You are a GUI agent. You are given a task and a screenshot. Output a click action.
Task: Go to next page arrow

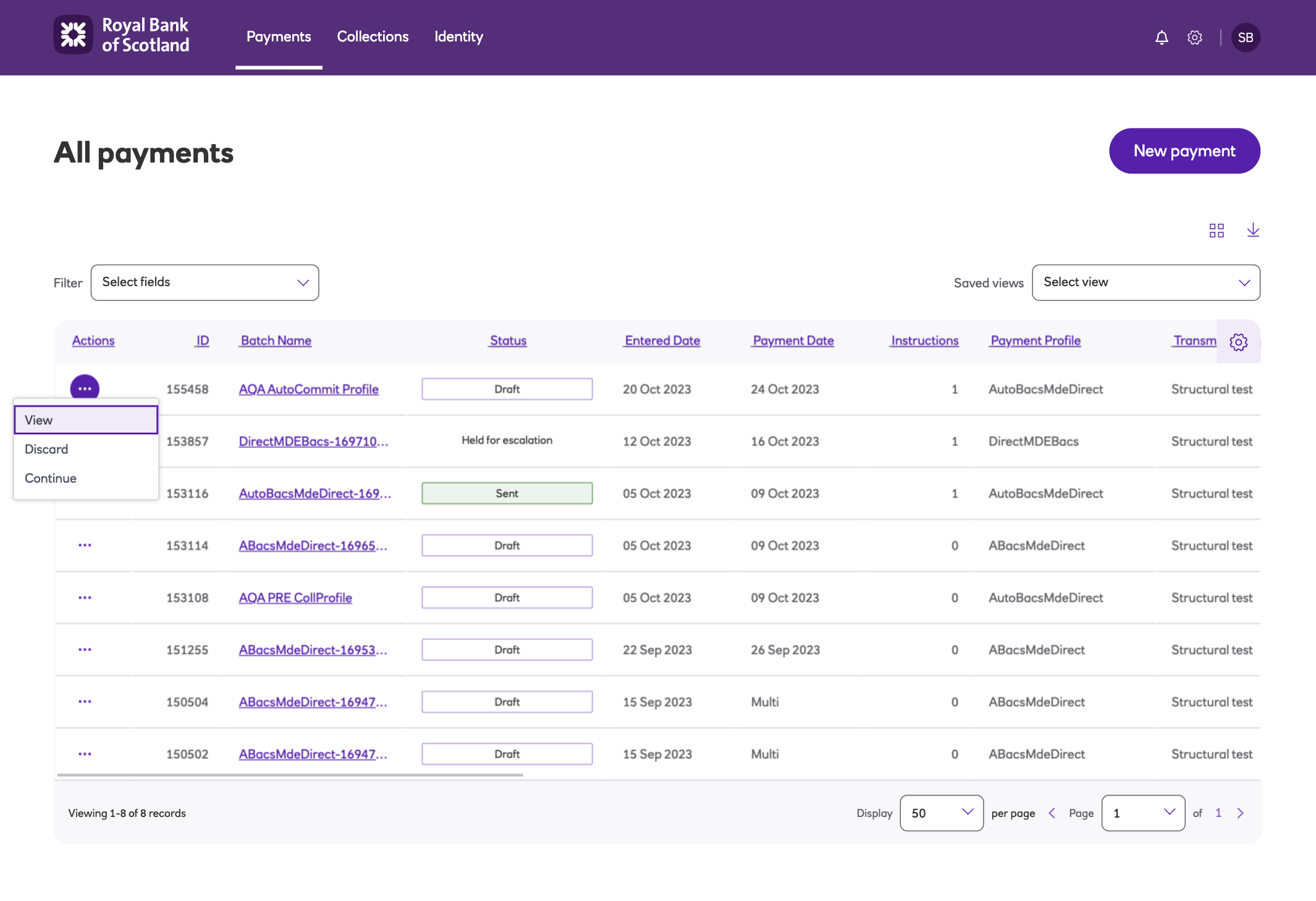[1240, 813]
